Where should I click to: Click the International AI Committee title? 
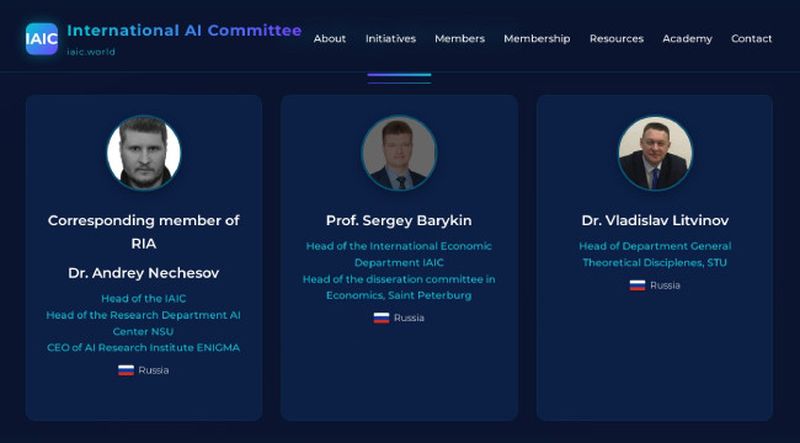[184, 30]
